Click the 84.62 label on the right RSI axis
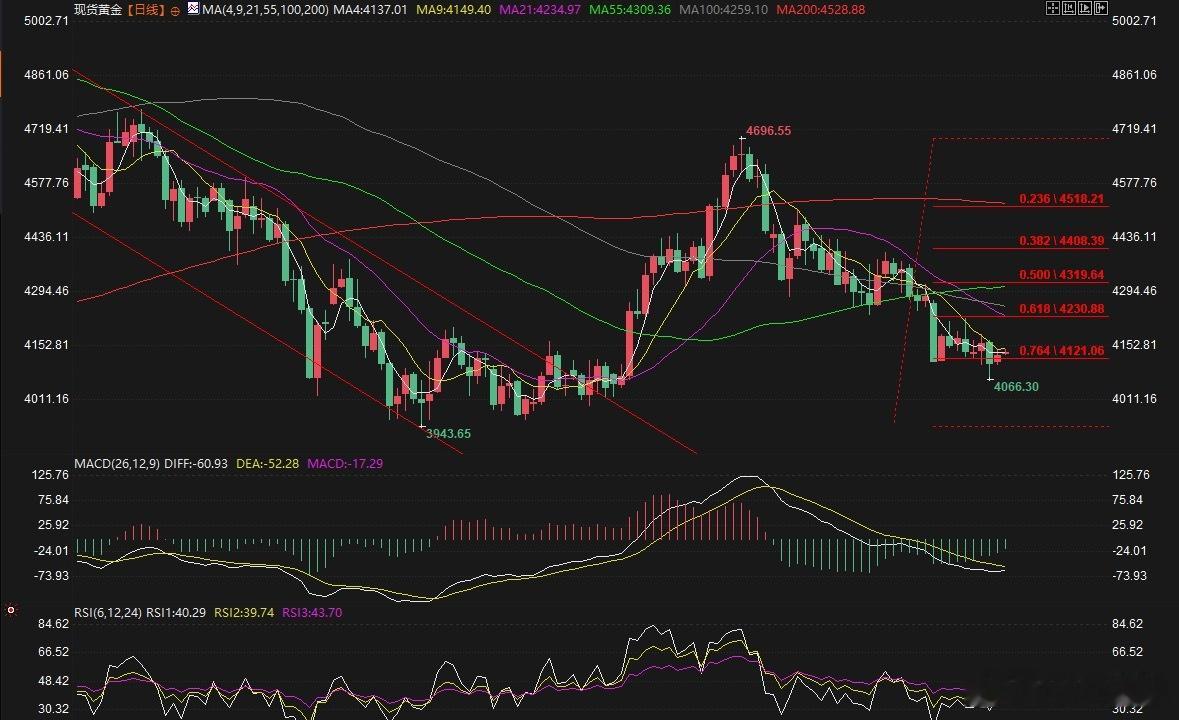Image resolution: width=1179 pixels, height=720 pixels. click(x=1127, y=624)
